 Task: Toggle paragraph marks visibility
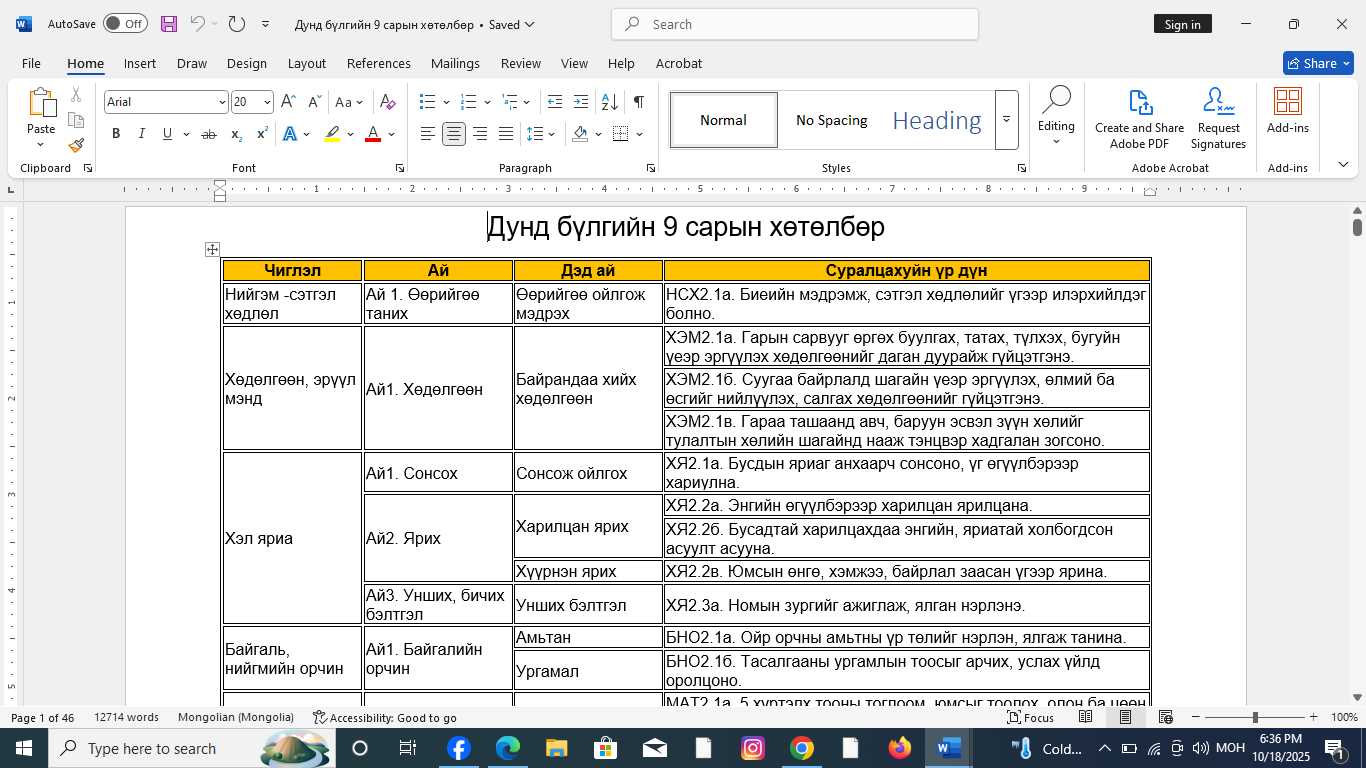pyautogui.click(x=638, y=101)
